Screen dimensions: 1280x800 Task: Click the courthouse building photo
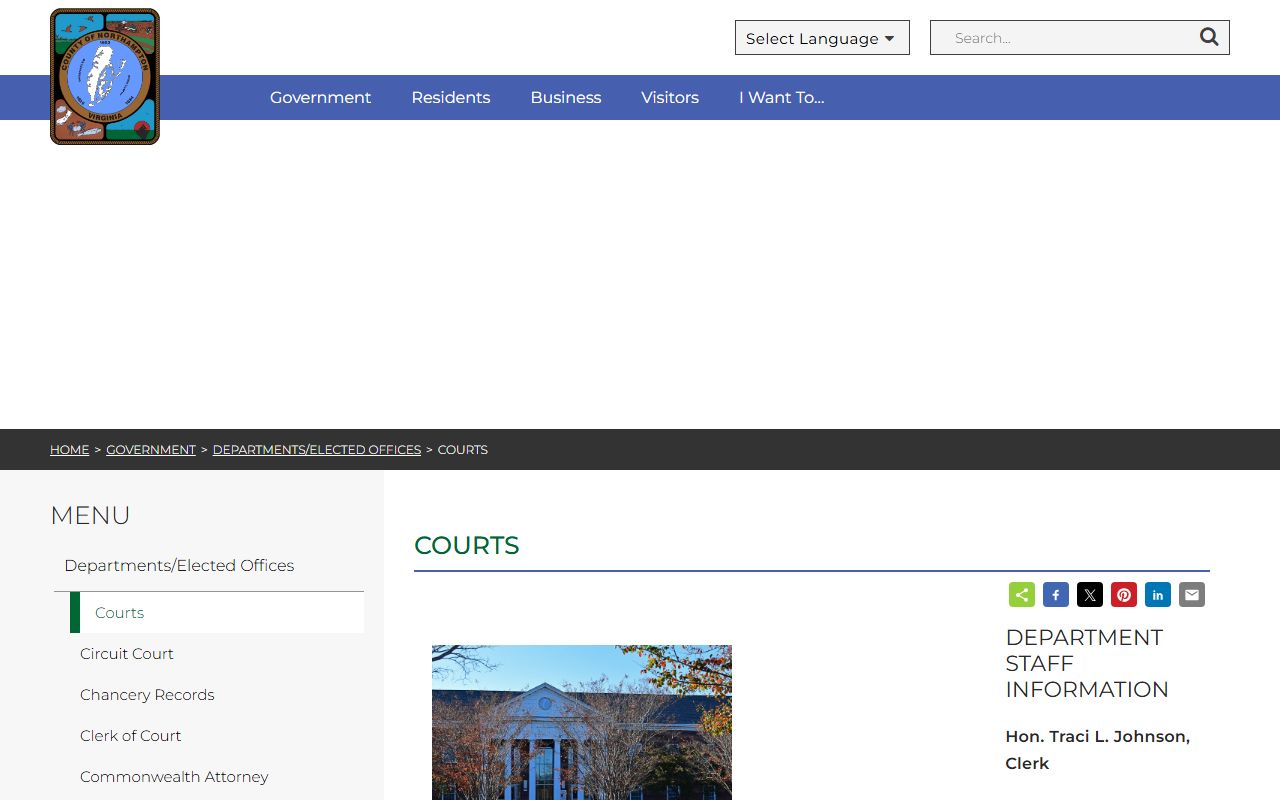[x=582, y=722]
